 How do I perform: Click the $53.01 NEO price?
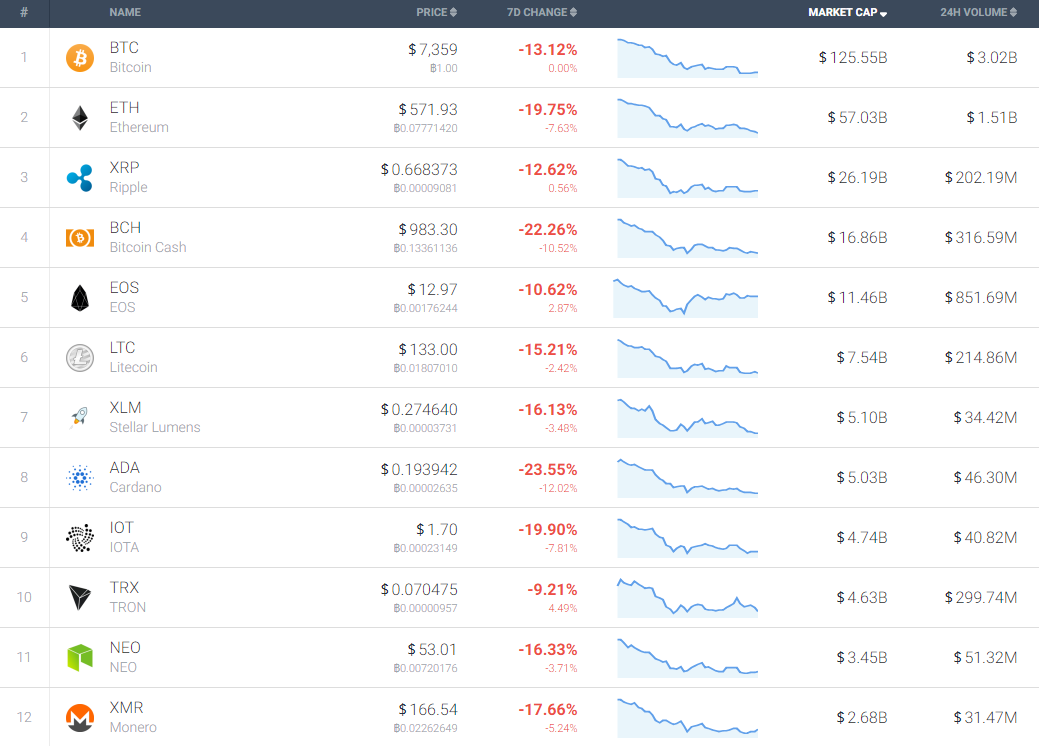[x=433, y=650]
